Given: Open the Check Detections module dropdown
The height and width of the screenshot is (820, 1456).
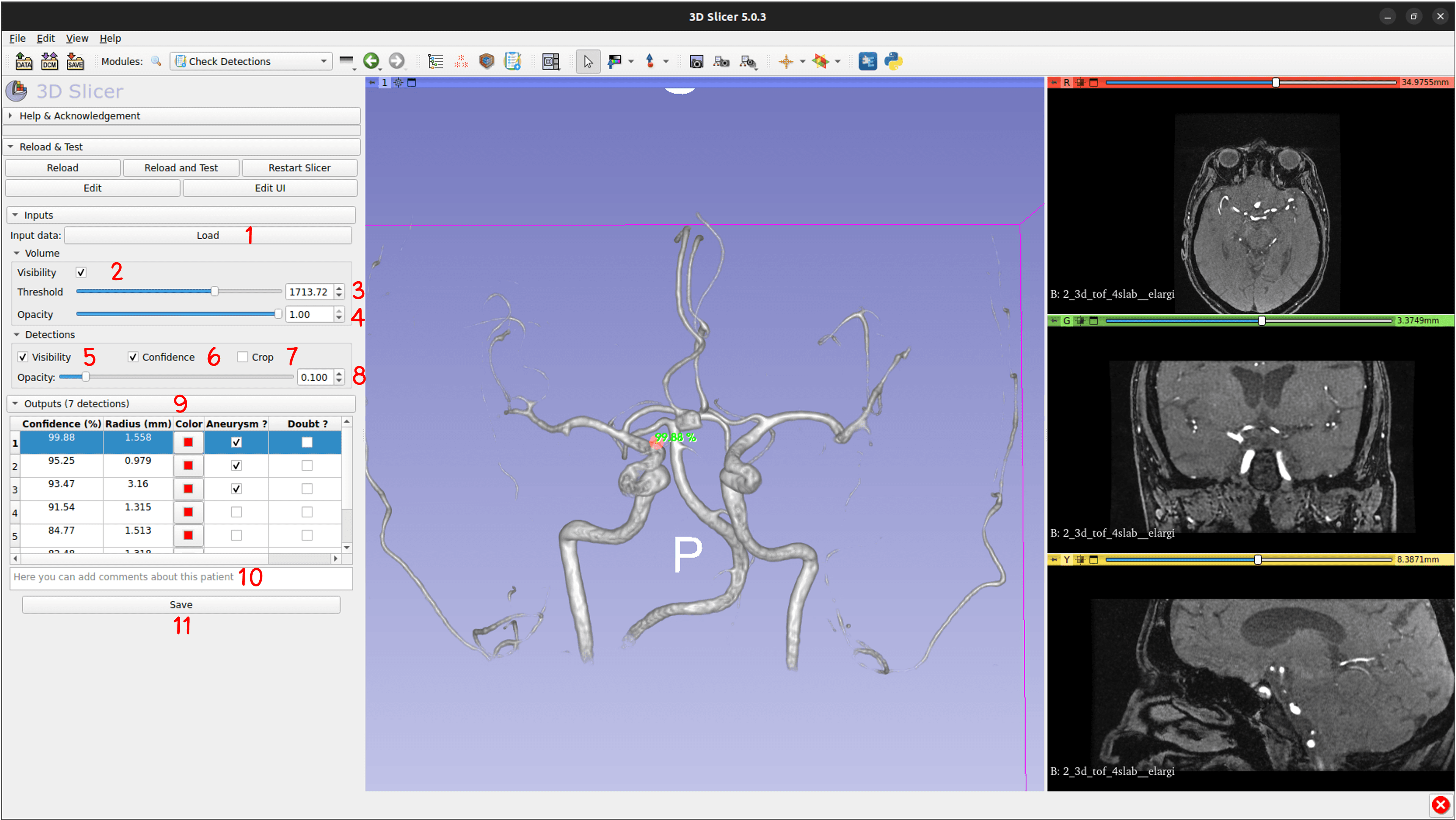Looking at the screenshot, I should coord(323,61).
